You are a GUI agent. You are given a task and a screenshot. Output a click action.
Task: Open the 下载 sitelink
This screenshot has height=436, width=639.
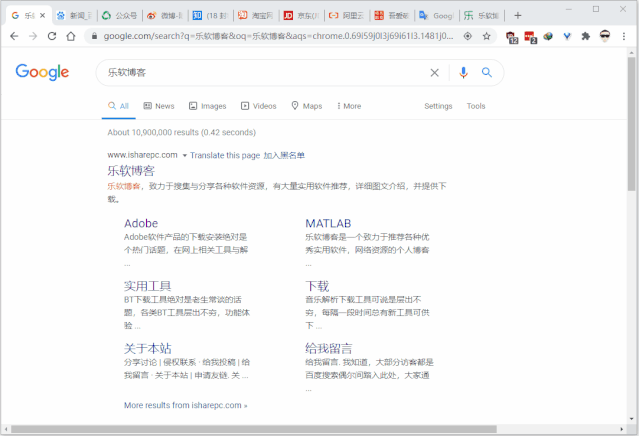317,286
